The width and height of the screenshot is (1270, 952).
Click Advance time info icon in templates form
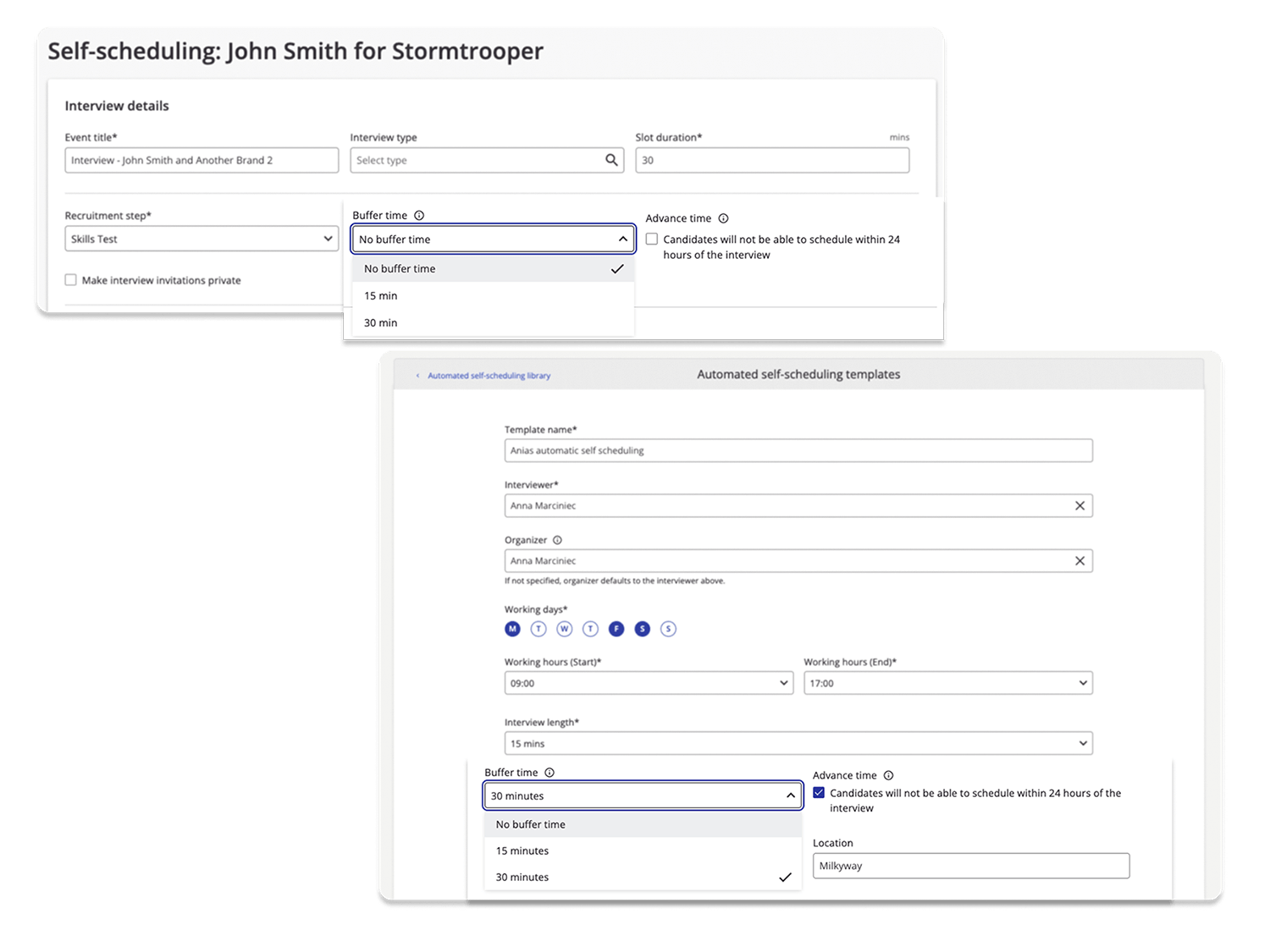point(888,776)
